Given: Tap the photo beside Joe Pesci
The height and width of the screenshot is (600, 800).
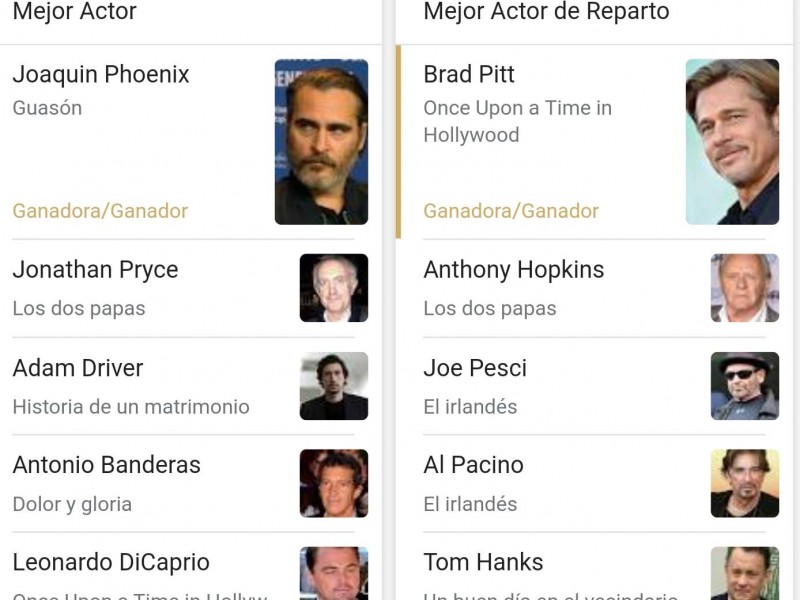Looking at the screenshot, I should tap(745, 386).
